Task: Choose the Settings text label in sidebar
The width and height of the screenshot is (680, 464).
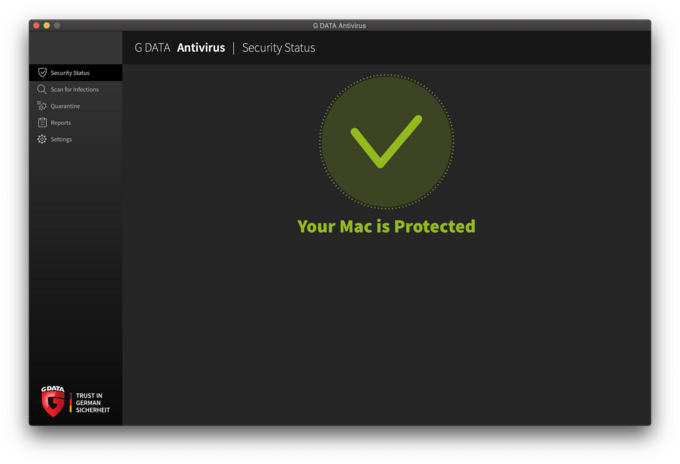Action: (61, 139)
